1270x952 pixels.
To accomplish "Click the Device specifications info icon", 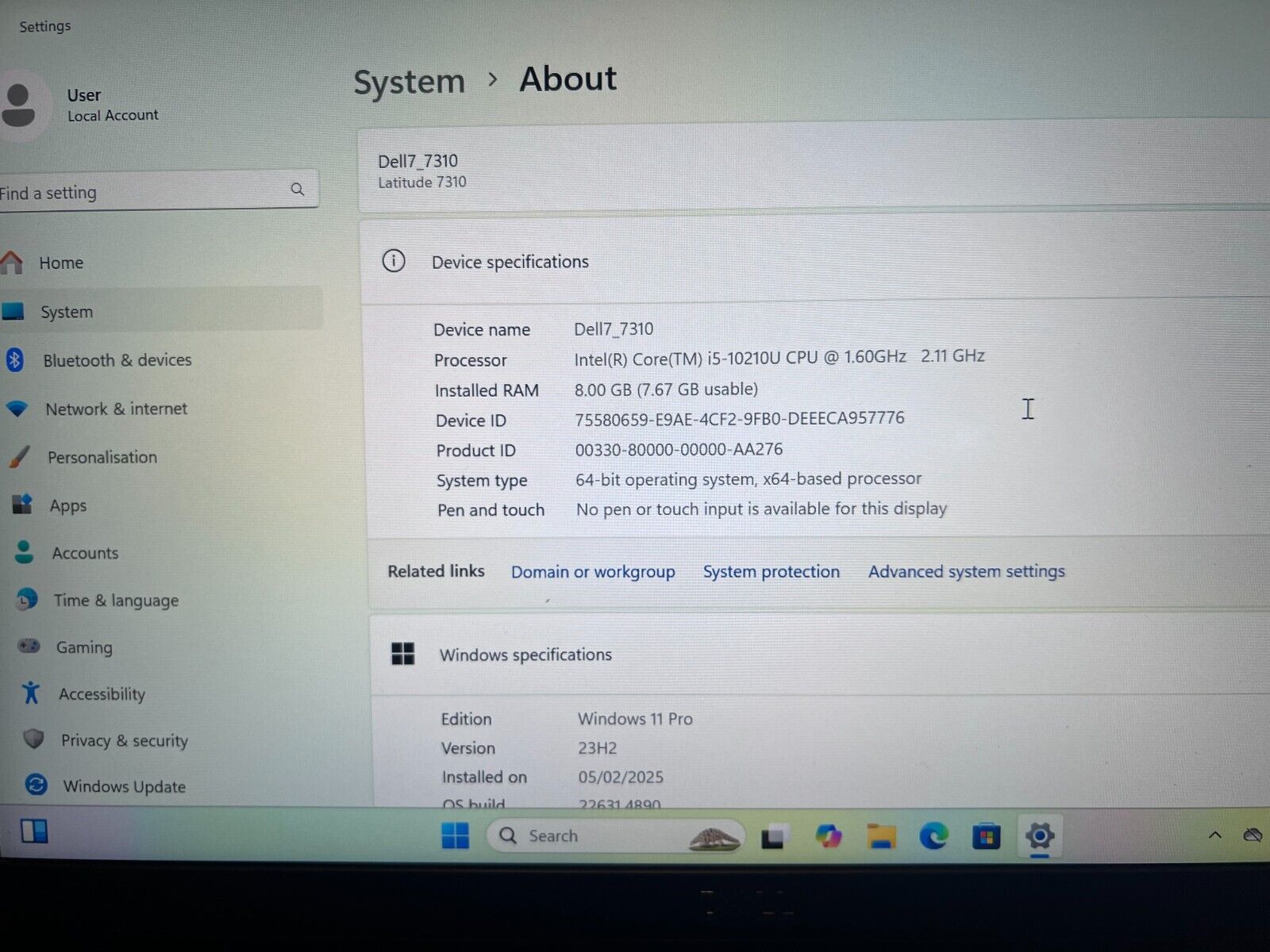I will [x=394, y=261].
